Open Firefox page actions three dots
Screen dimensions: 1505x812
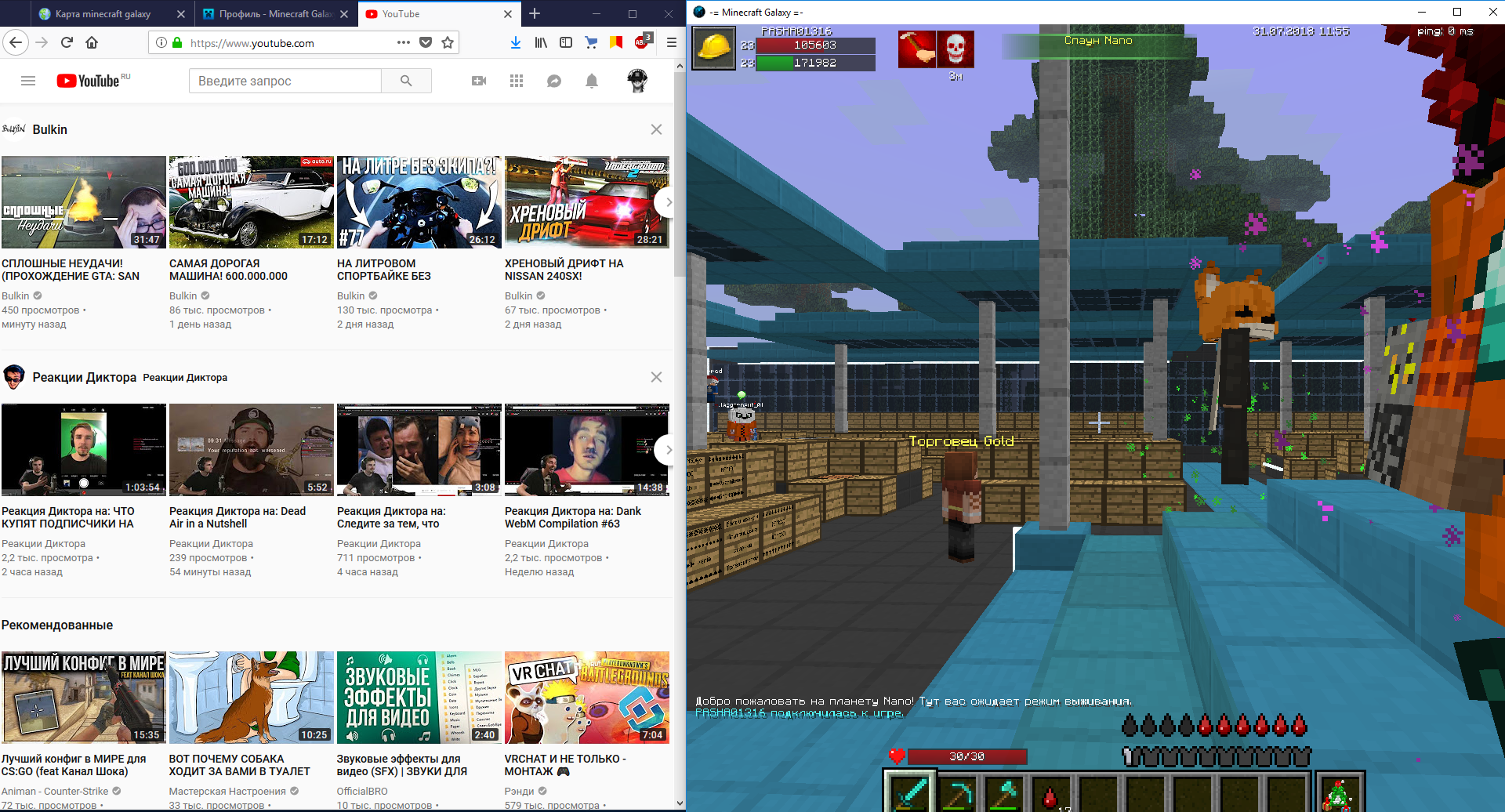(404, 42)
